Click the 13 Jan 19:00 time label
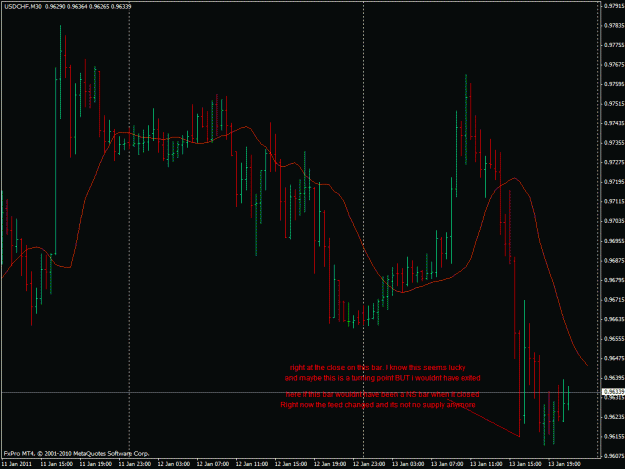This screenshot has width=625, height=469. [564, 464]
